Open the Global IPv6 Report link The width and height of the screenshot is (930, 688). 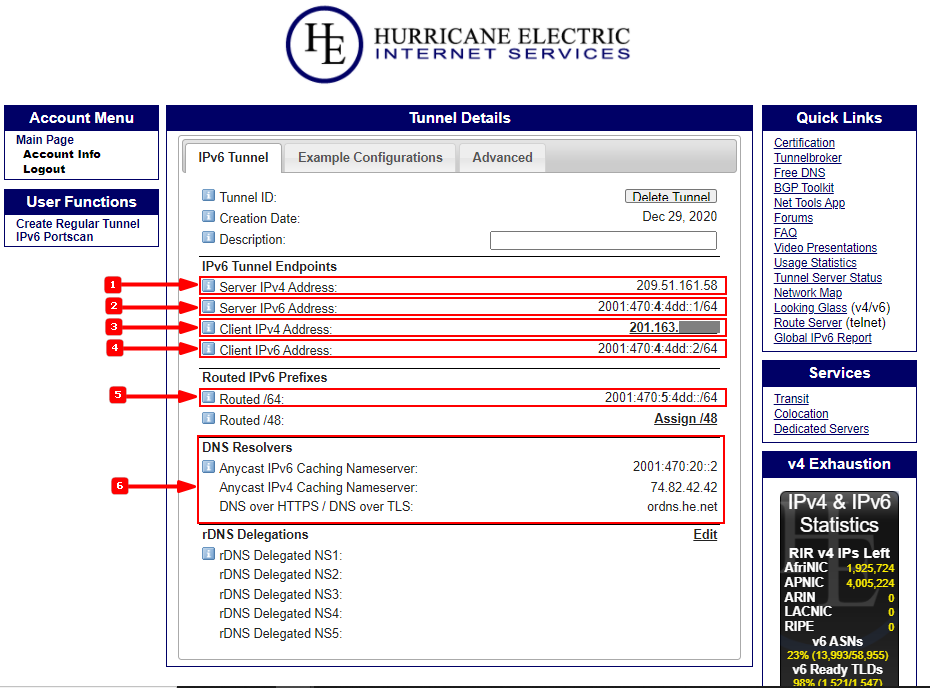click(x=823, y=337)
